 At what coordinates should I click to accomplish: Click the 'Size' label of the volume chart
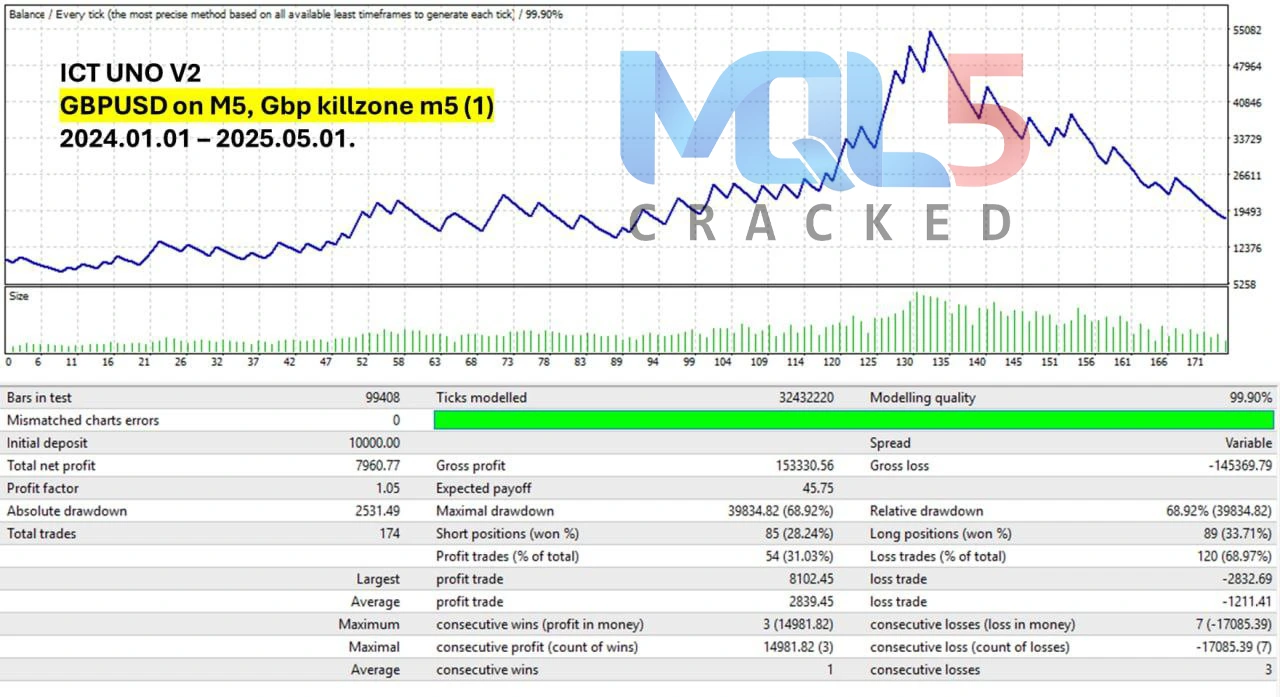(x=19, y=296)
